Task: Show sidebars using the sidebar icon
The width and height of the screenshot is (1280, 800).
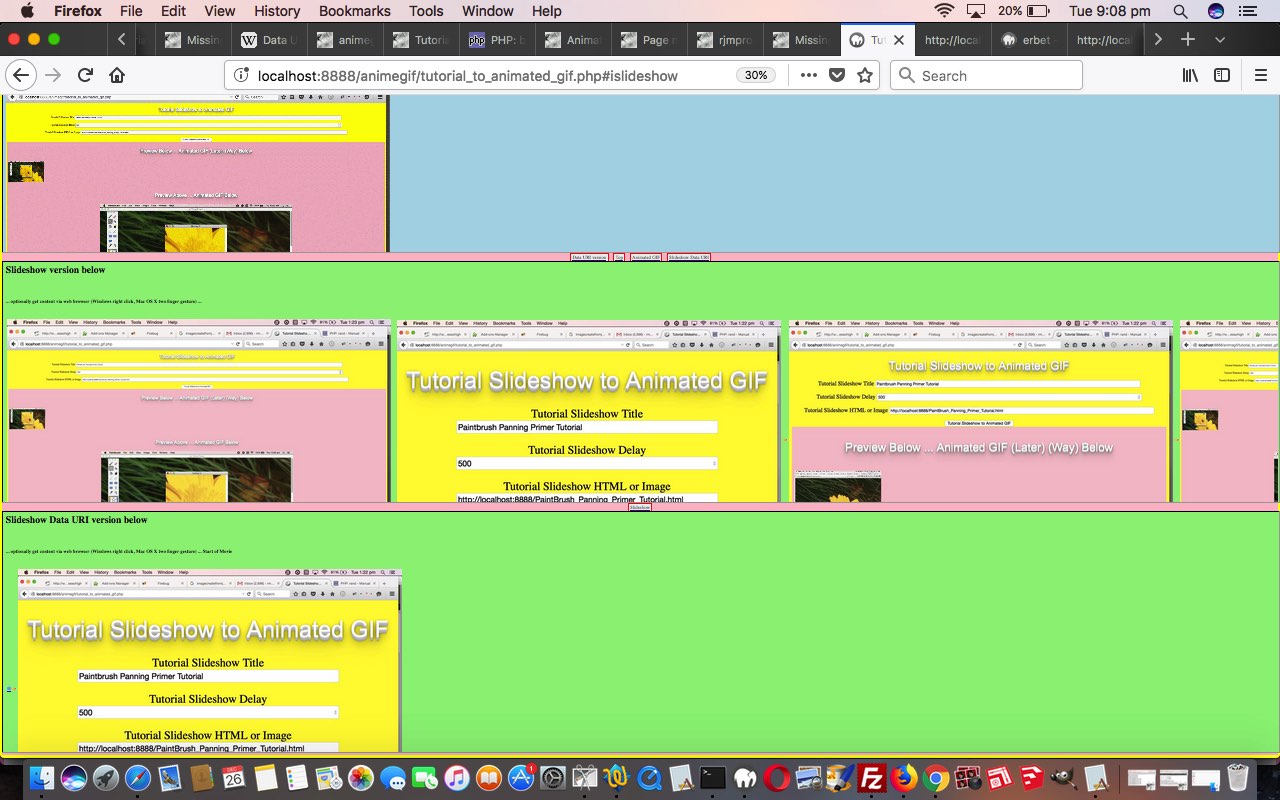Action: [x=1222, y=75]
